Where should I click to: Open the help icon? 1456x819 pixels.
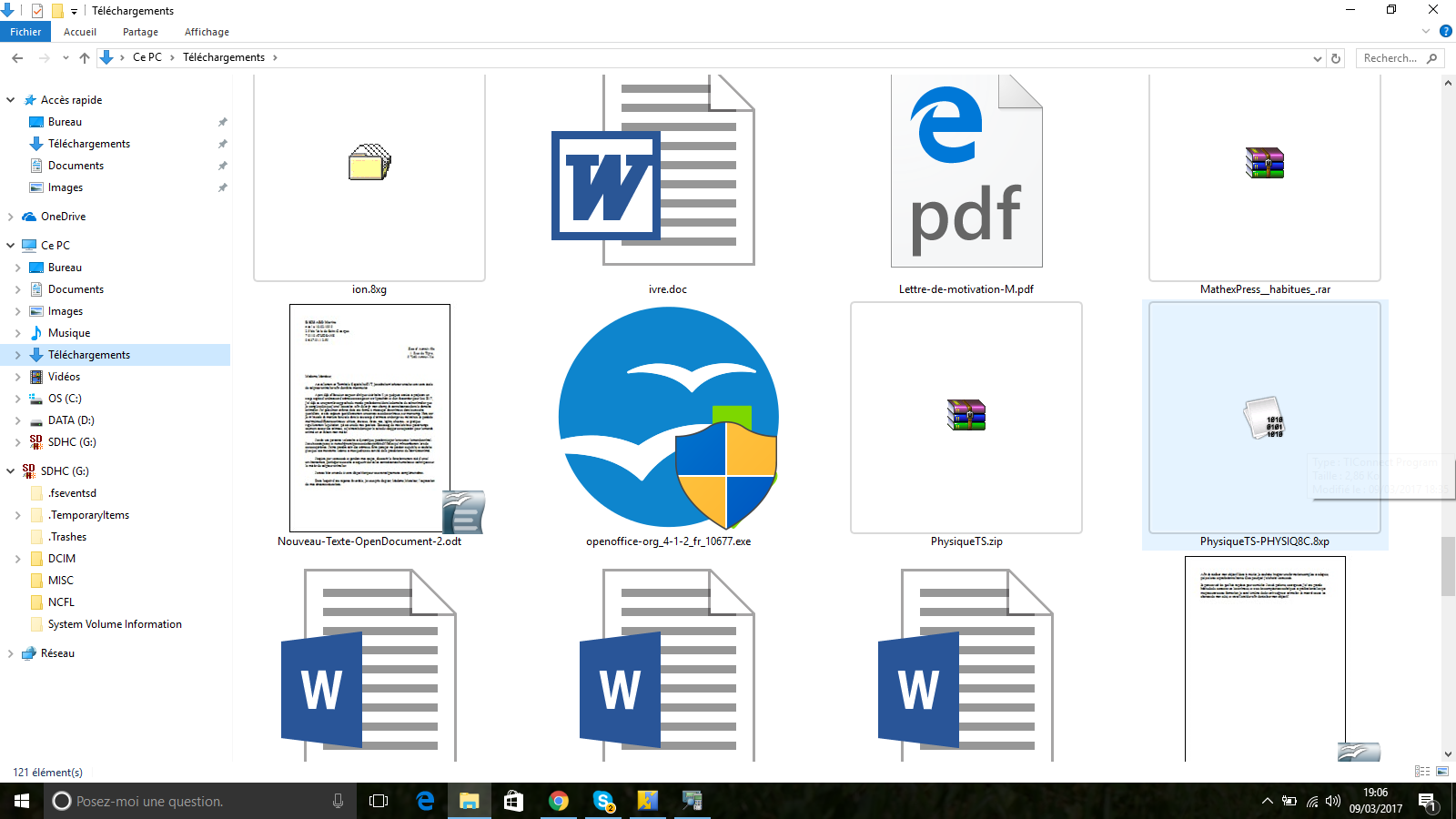[x=1445, y=32]
